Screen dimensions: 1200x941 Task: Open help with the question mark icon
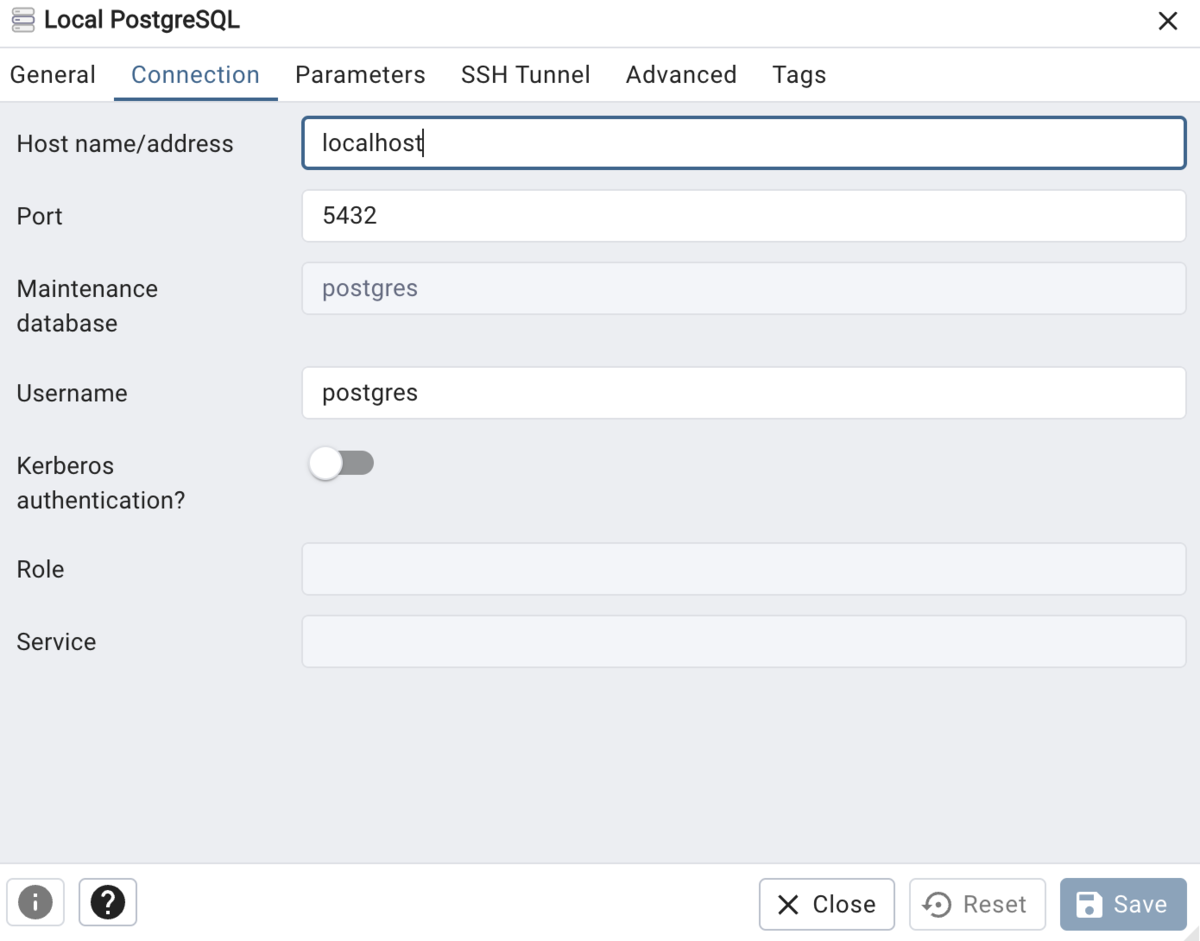tap(108, 903)
